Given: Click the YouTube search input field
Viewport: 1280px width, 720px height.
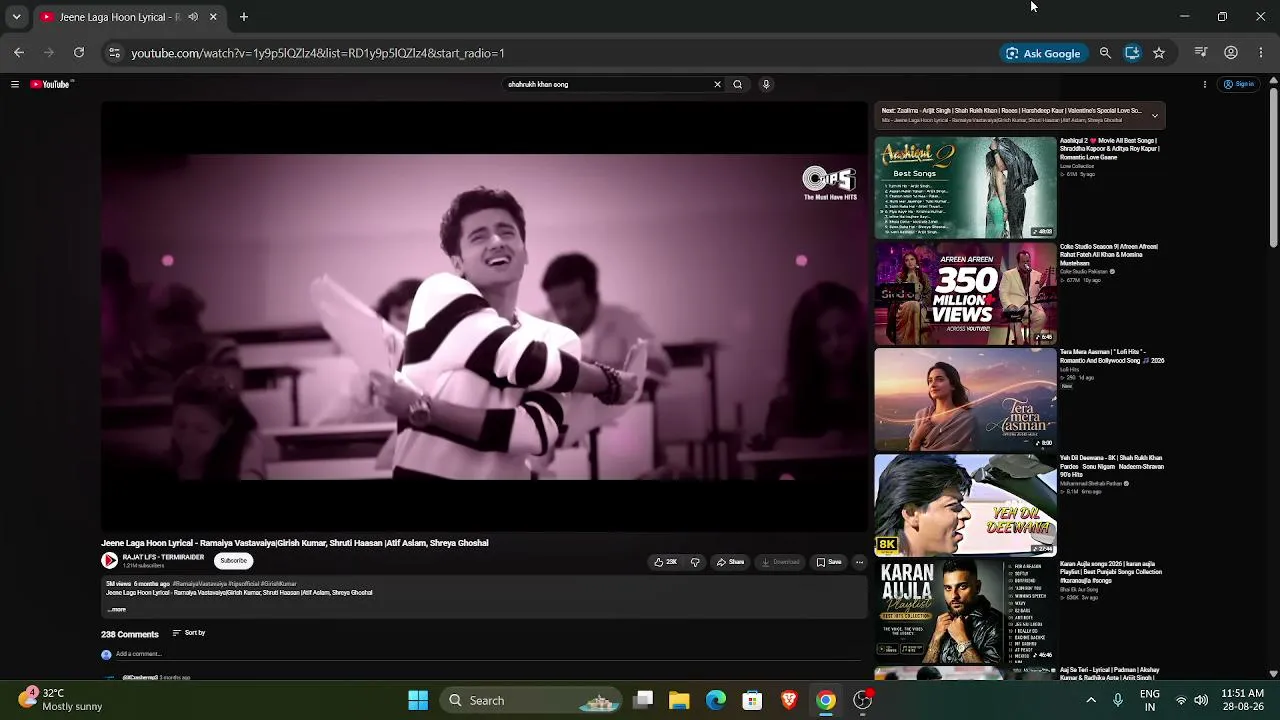Looking at the screenshot, I should click(605, 85).
